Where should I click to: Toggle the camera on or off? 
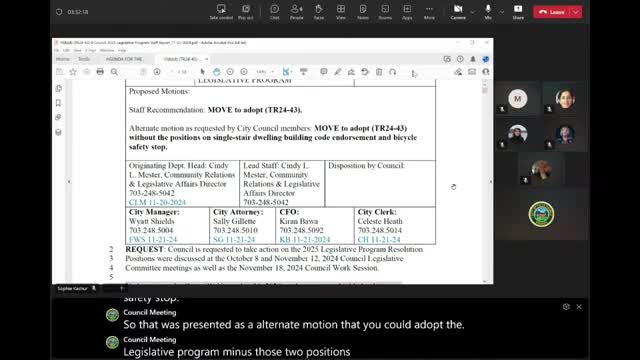pyautogui.click(x=458, y=12)
